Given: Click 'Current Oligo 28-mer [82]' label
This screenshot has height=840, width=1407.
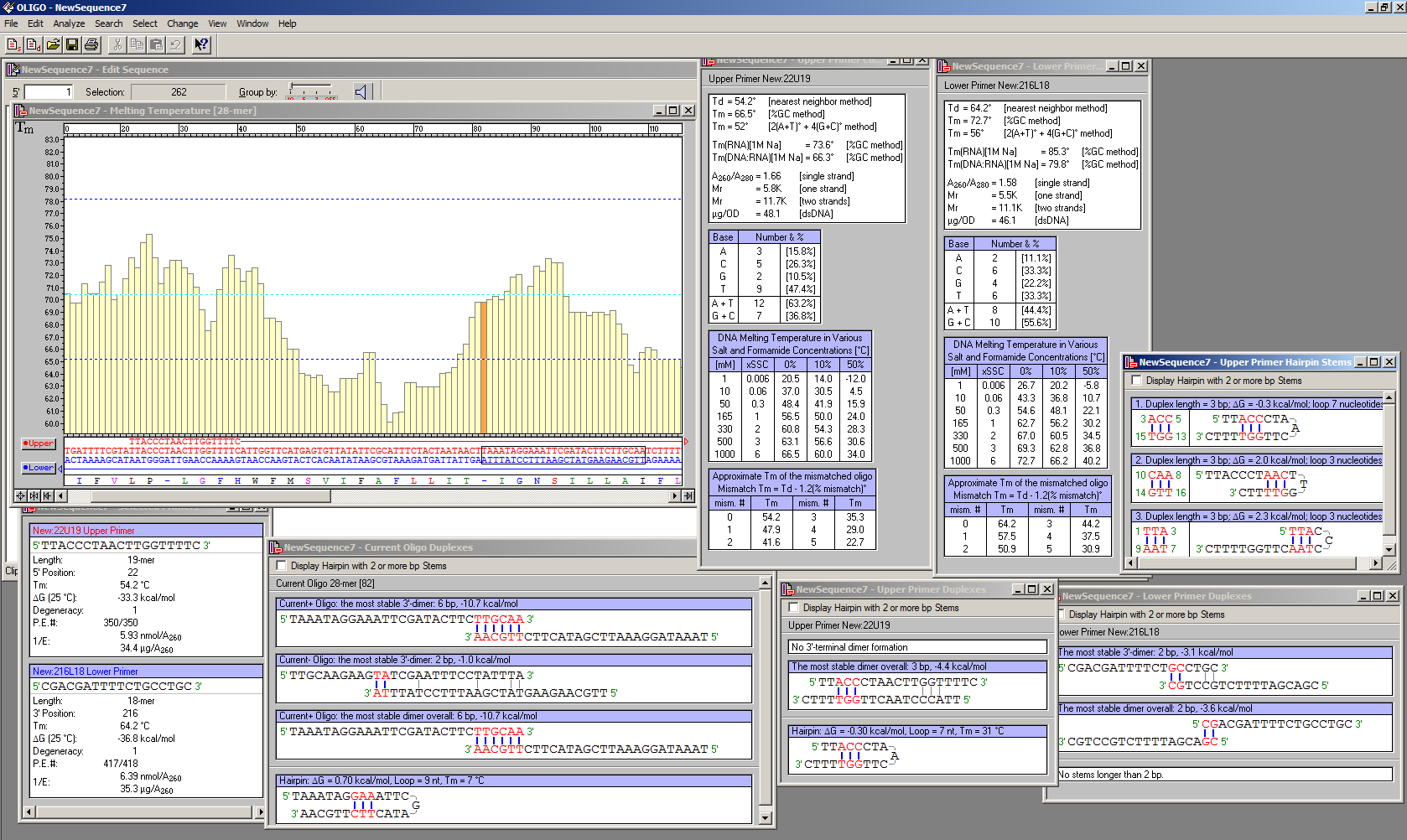Looking at the screenshot, I should click(325, 583).
